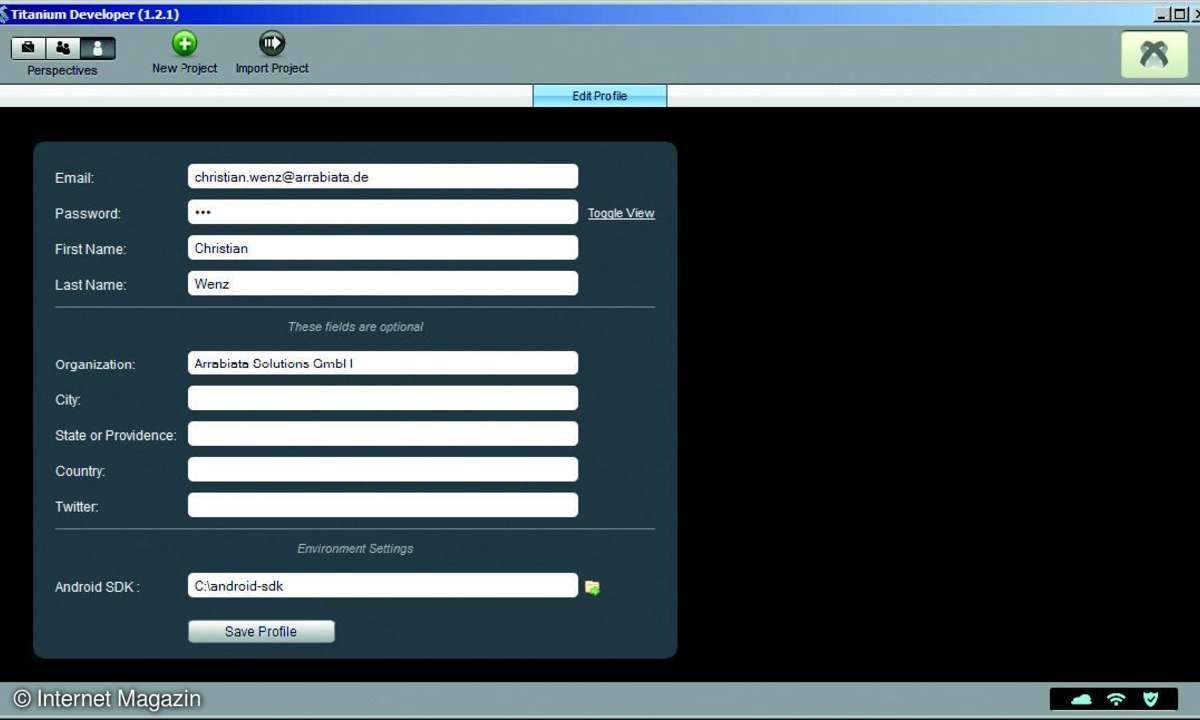Switch to the briefcase Projects perspective
The height and width of the screenshot is (720, 1200).
click(x=28, y=48)
